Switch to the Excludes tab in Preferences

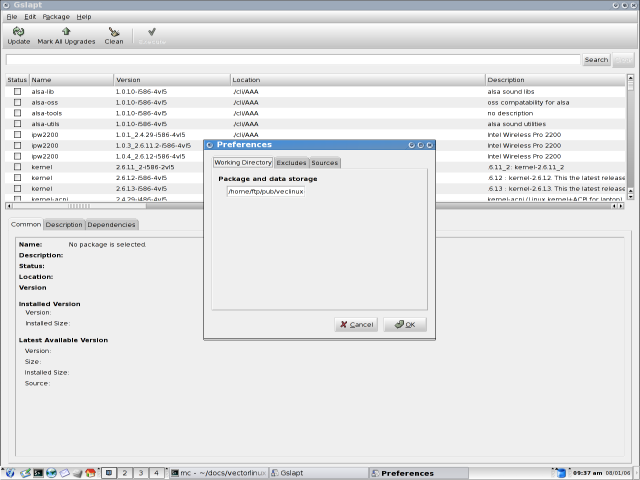[291, 162]
